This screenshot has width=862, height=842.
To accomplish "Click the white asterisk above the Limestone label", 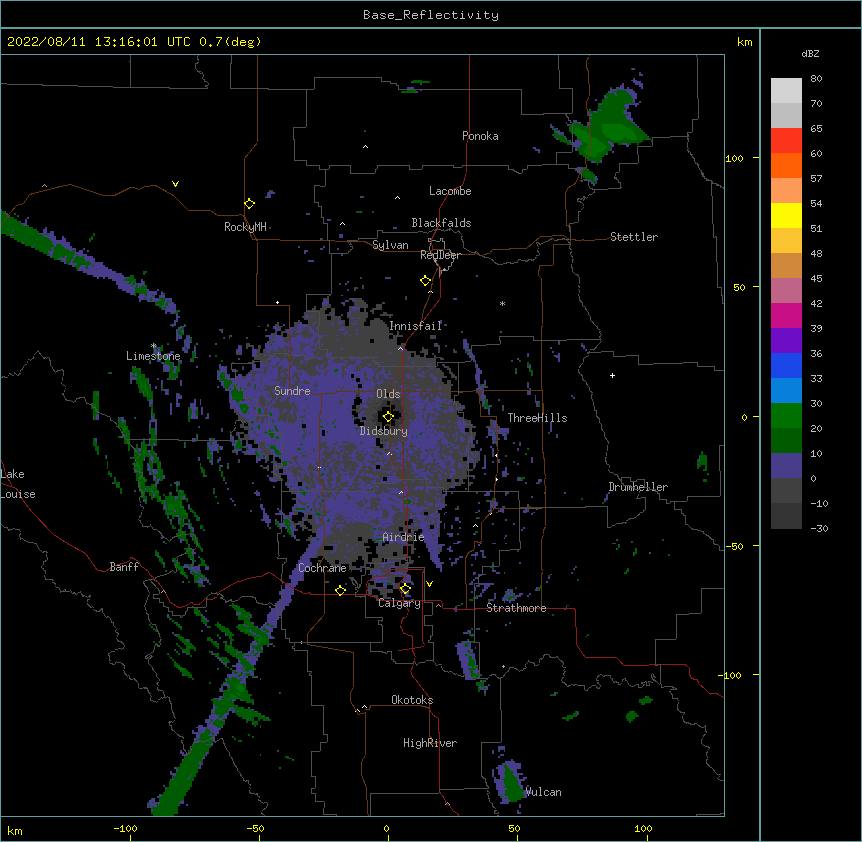I will [154, 346].
